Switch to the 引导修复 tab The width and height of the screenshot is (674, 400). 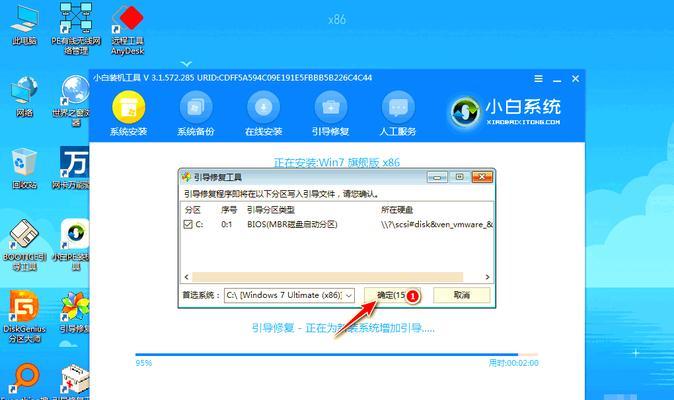click(x=331, y=113)
